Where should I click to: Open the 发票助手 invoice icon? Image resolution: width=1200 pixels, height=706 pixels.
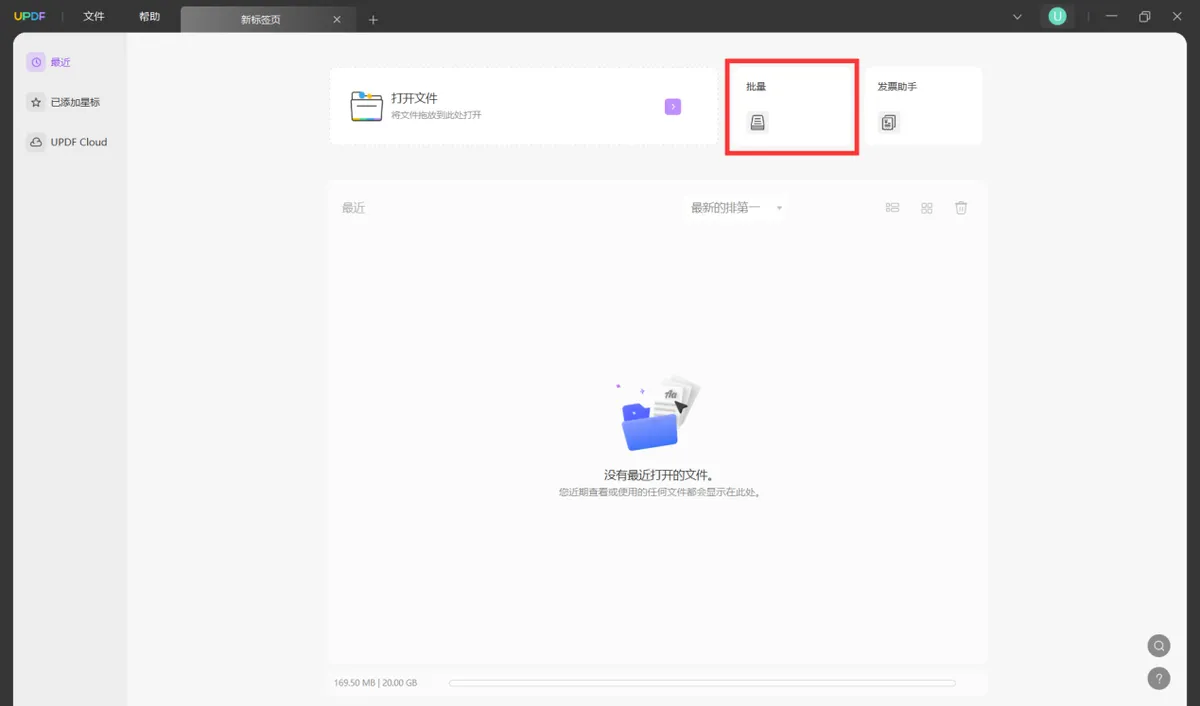pyautogui.click(x=889, y=122)
